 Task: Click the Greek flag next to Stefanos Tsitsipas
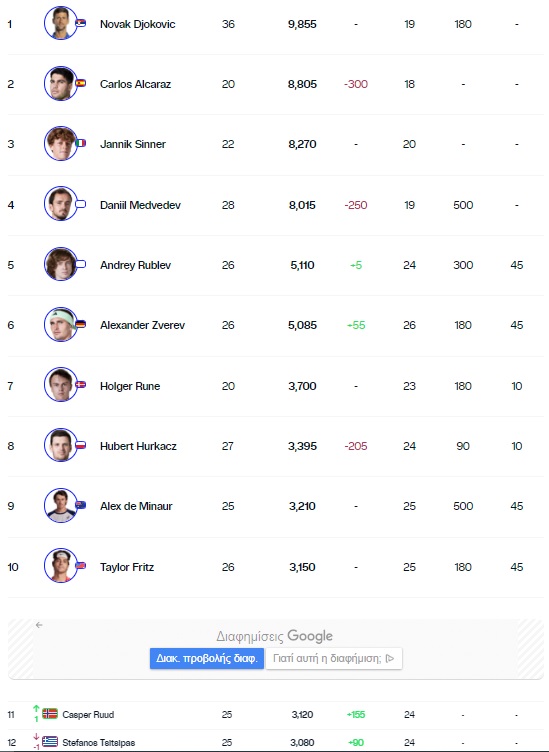click(x=50, y=742)
